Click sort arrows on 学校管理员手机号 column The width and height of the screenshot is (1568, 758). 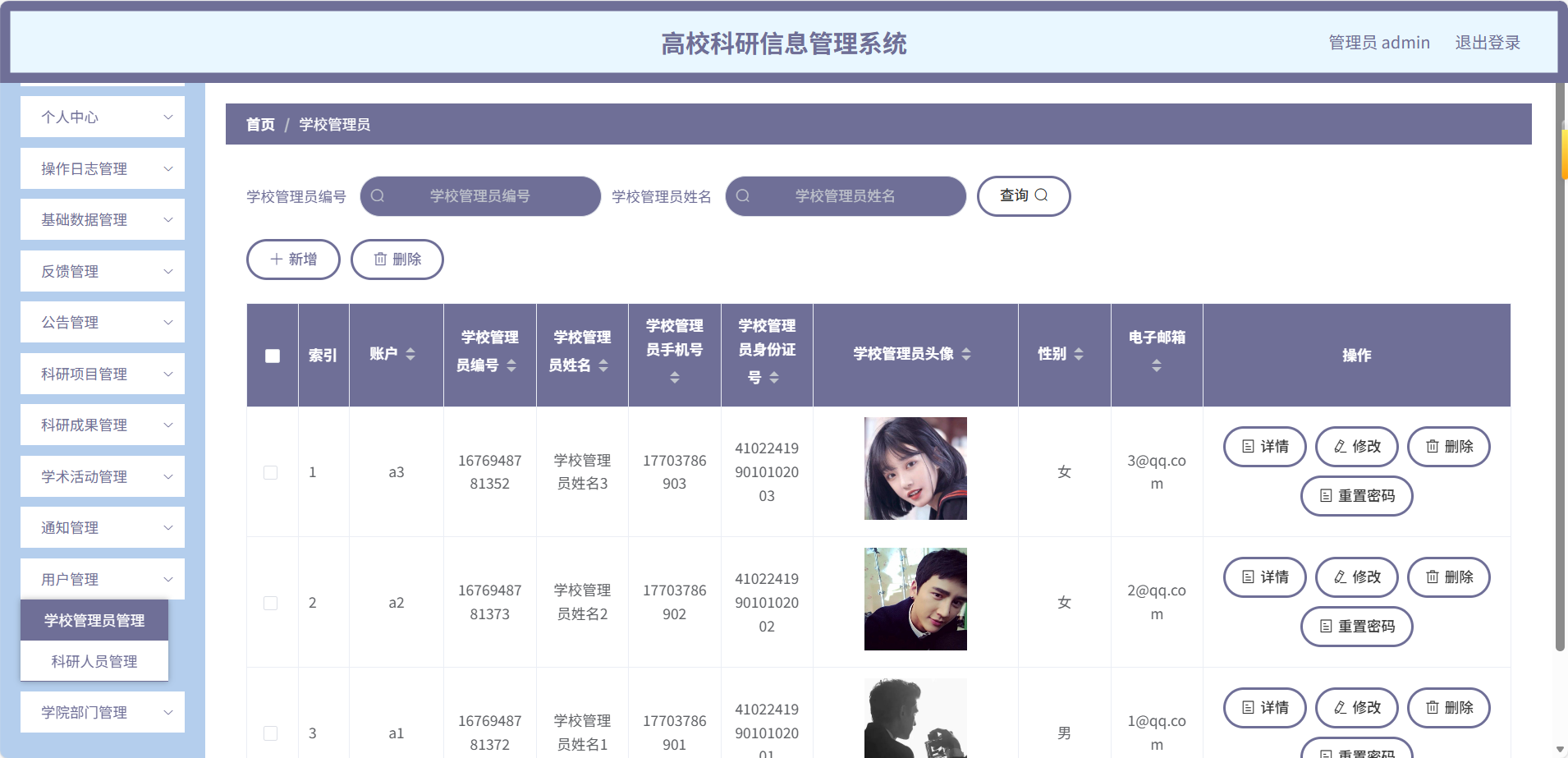(x=675, y=377)
